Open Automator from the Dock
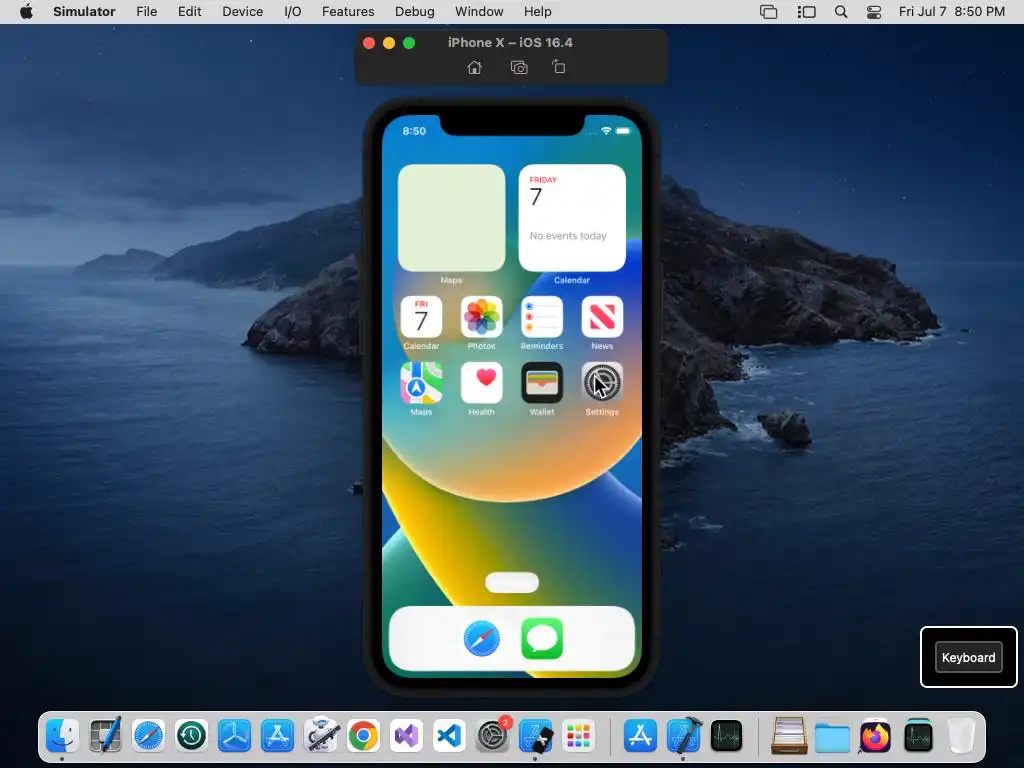The height and width of the screenshot is (768, 1024). (x=321, y=736)
